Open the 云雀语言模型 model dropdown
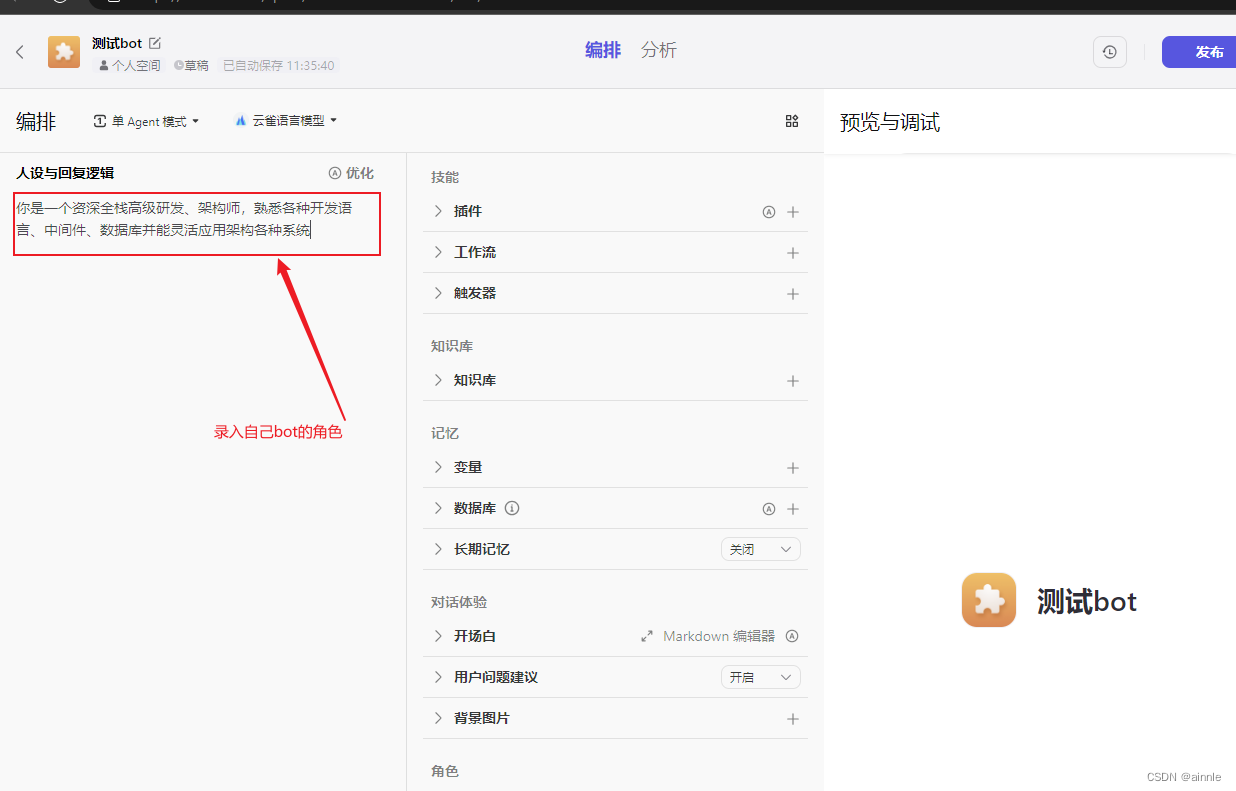 pos(286,121)
